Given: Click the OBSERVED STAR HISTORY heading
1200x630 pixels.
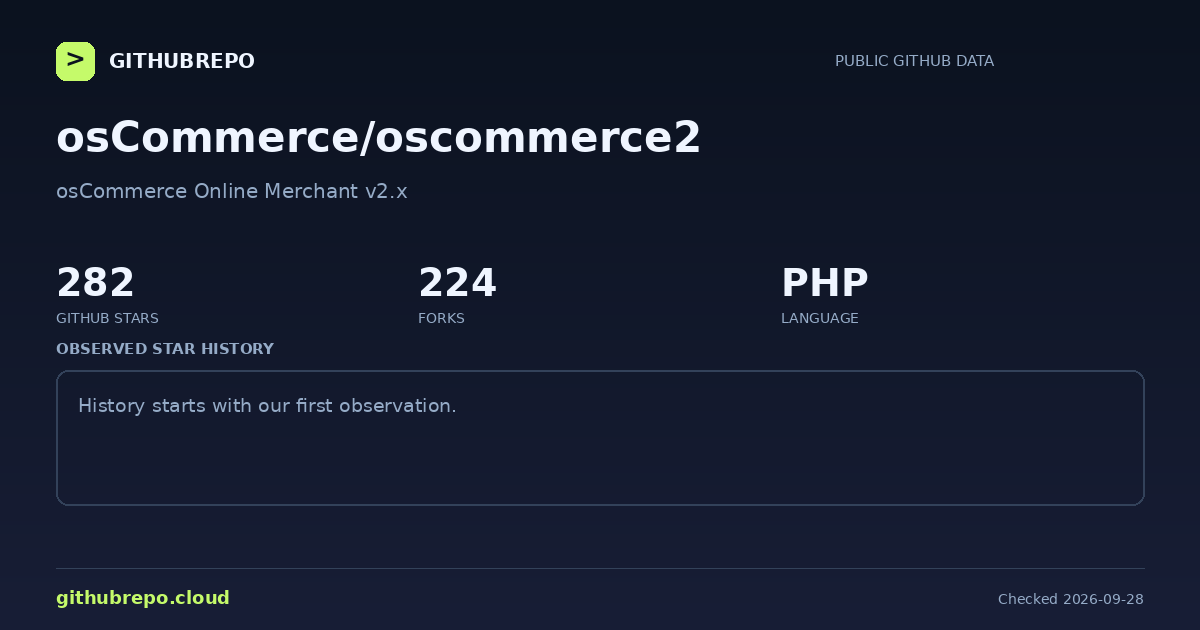Looking at the screenshot, I should 165,349.
